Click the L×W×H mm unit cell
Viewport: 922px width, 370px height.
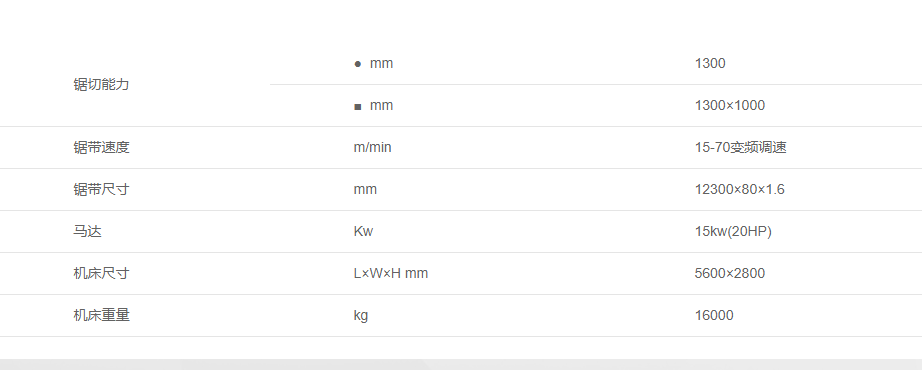(x=390, y=273)
